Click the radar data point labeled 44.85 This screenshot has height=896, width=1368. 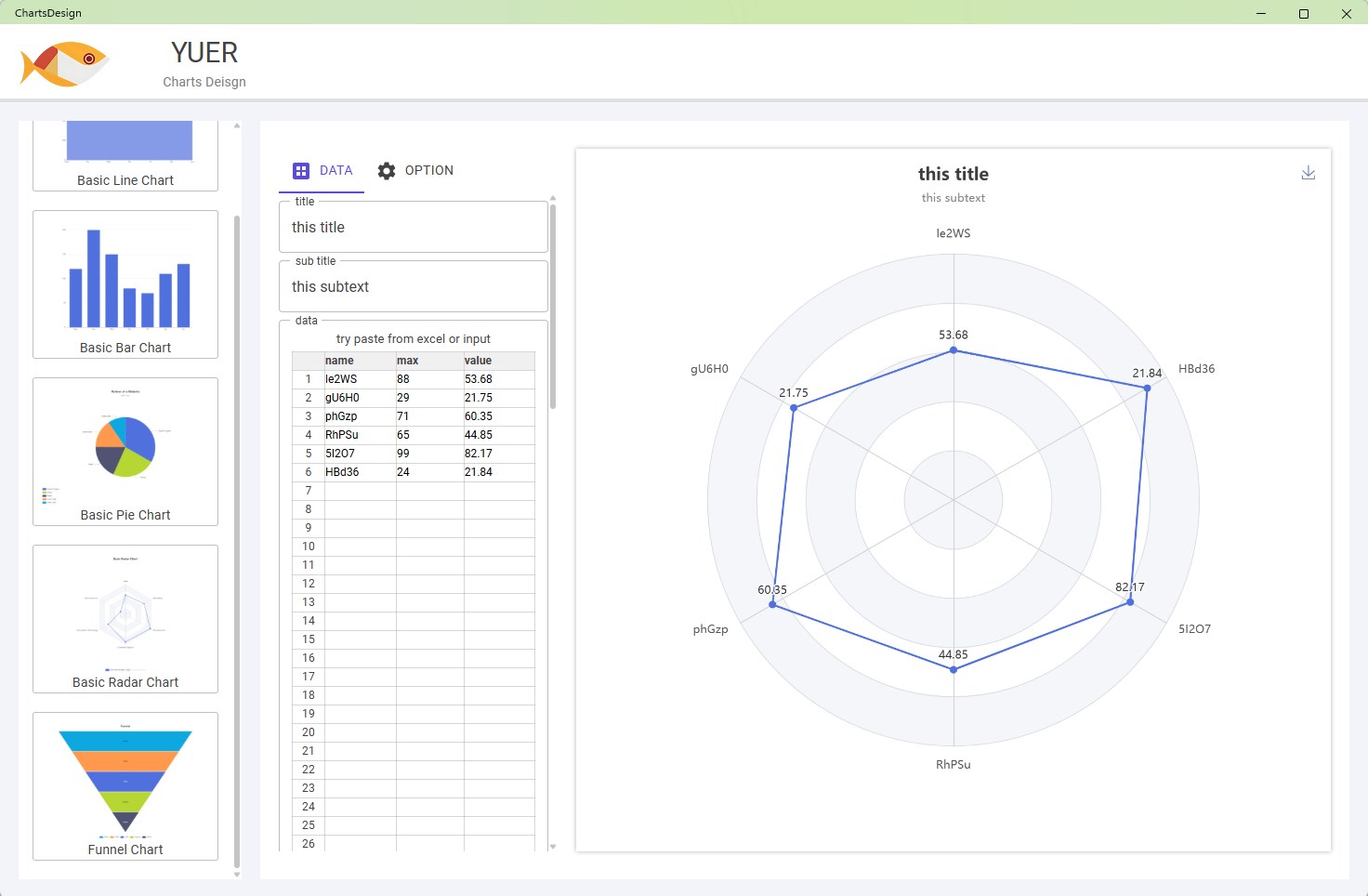954,669
